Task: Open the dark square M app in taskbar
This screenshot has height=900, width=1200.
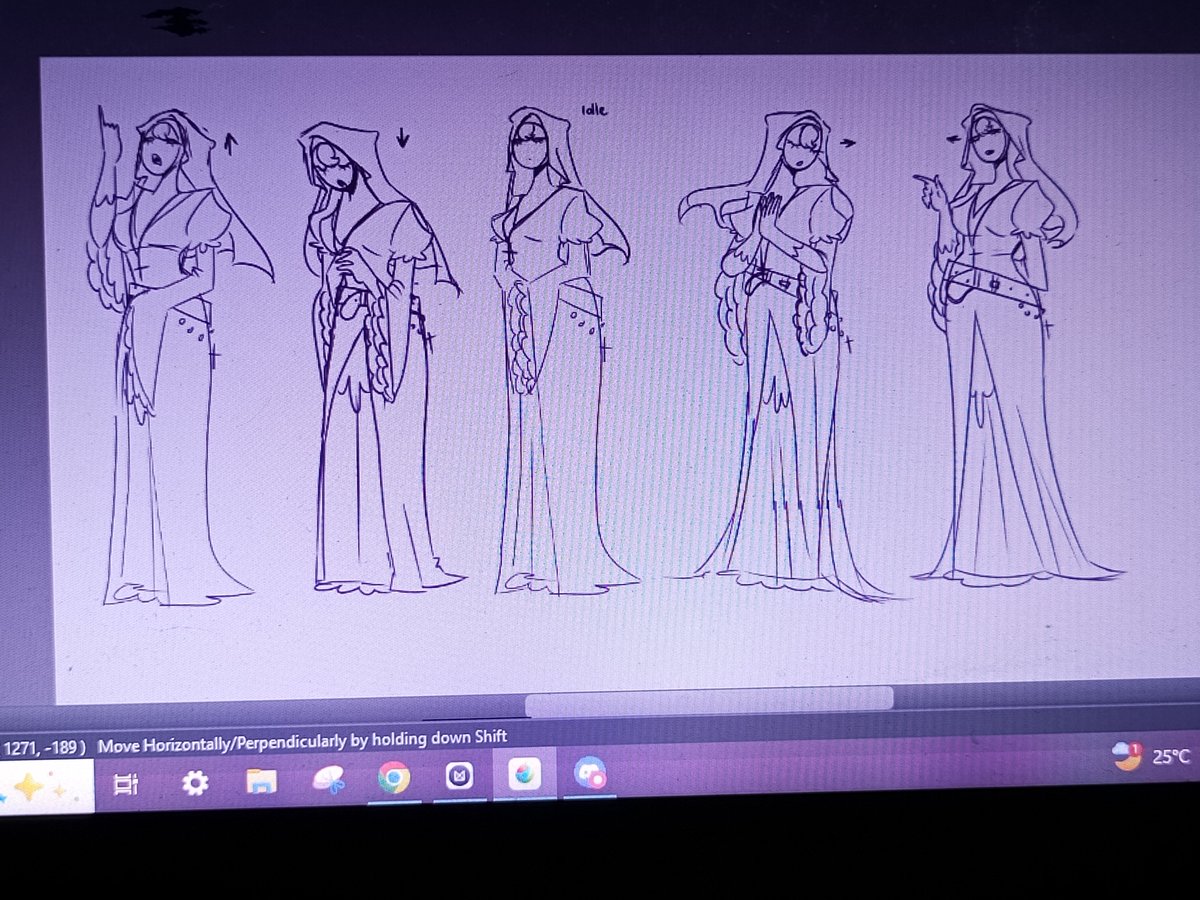Action: 459,776
